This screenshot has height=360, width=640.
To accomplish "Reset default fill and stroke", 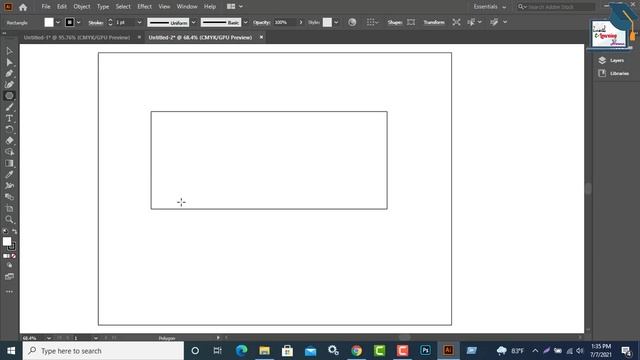I will pyautogui.click(x=5, y=231).
